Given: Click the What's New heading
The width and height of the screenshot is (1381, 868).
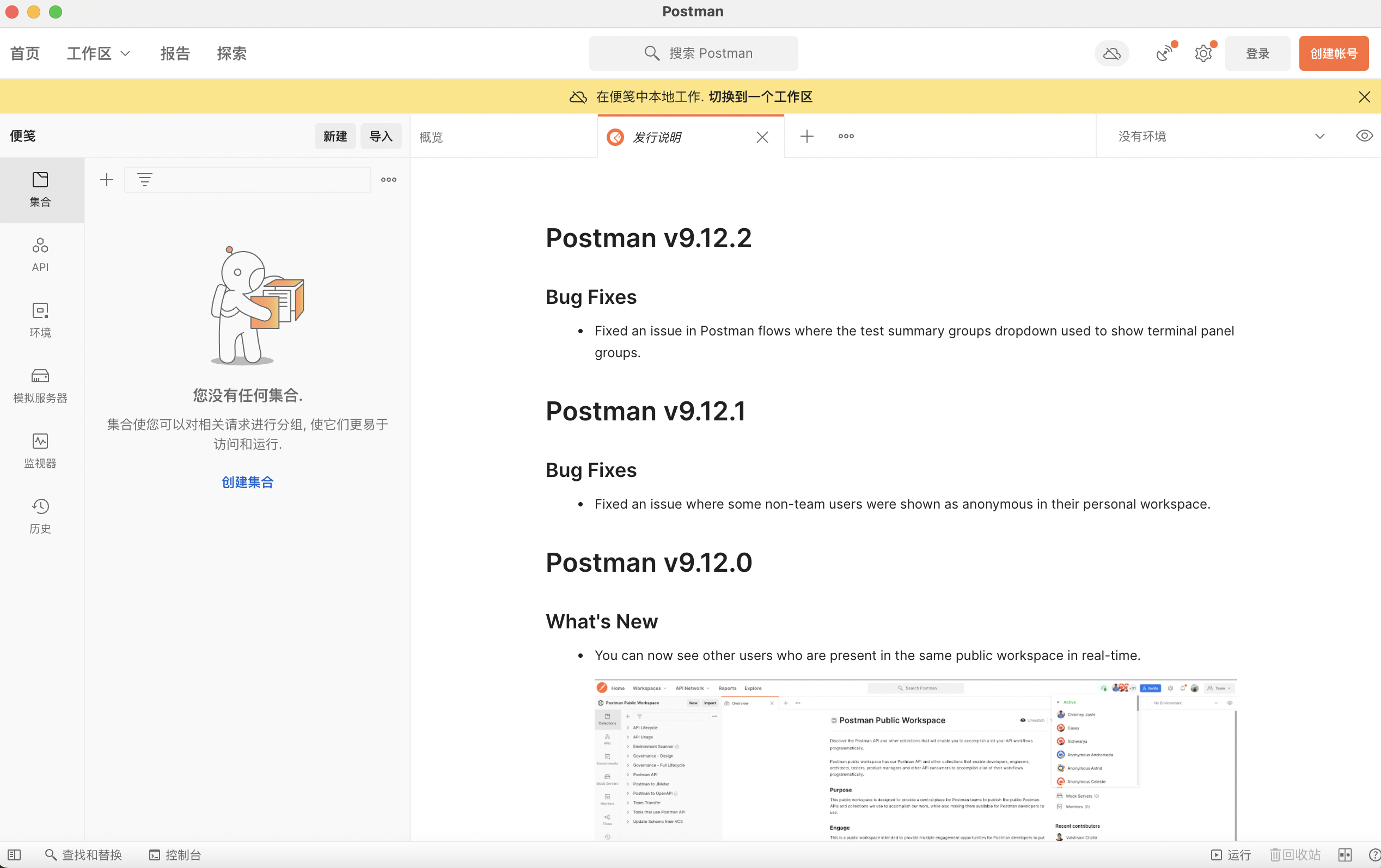Looking at the screenshot, I should pos(602,621).
